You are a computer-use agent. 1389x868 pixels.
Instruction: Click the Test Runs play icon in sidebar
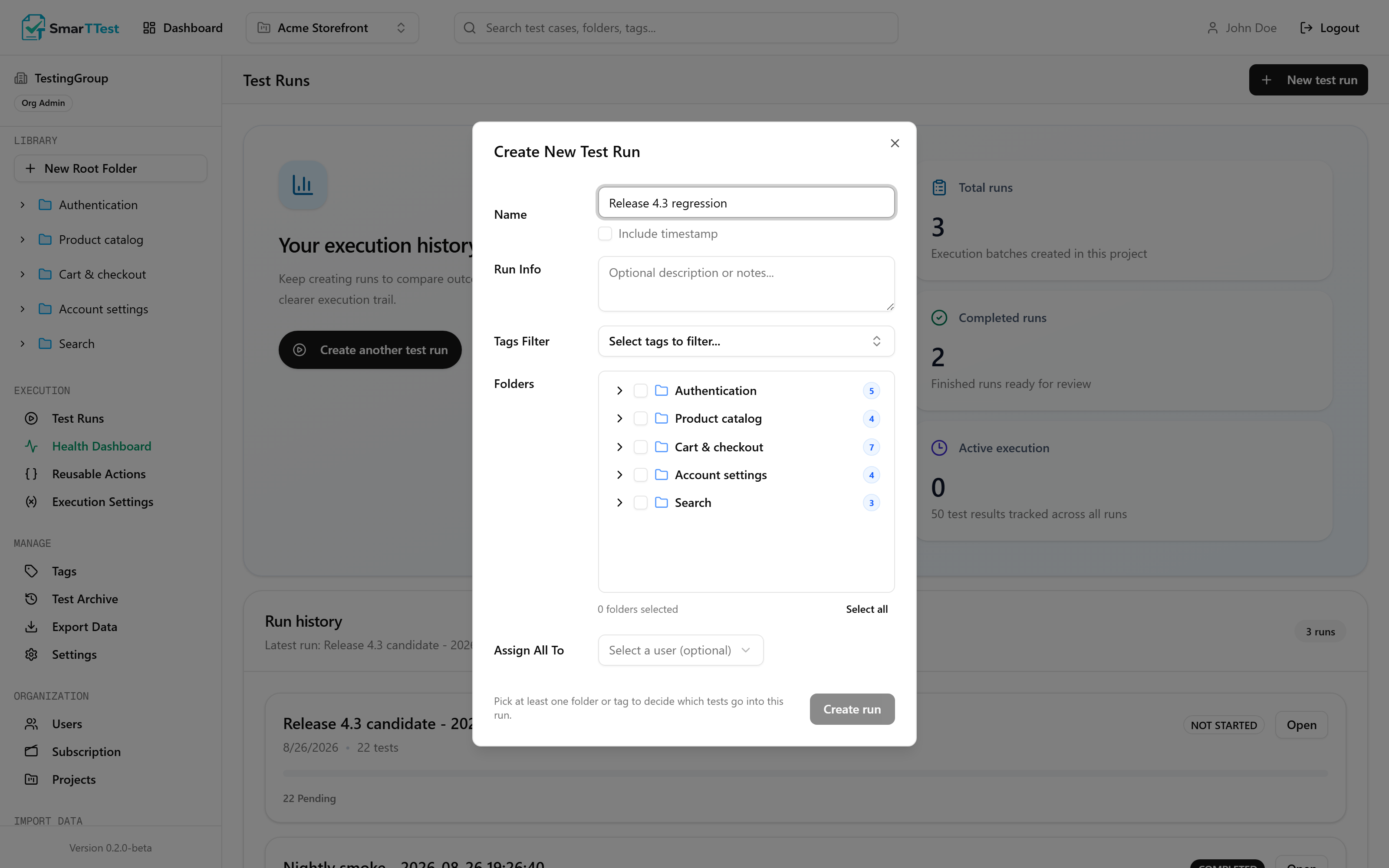tap(32, 418)
